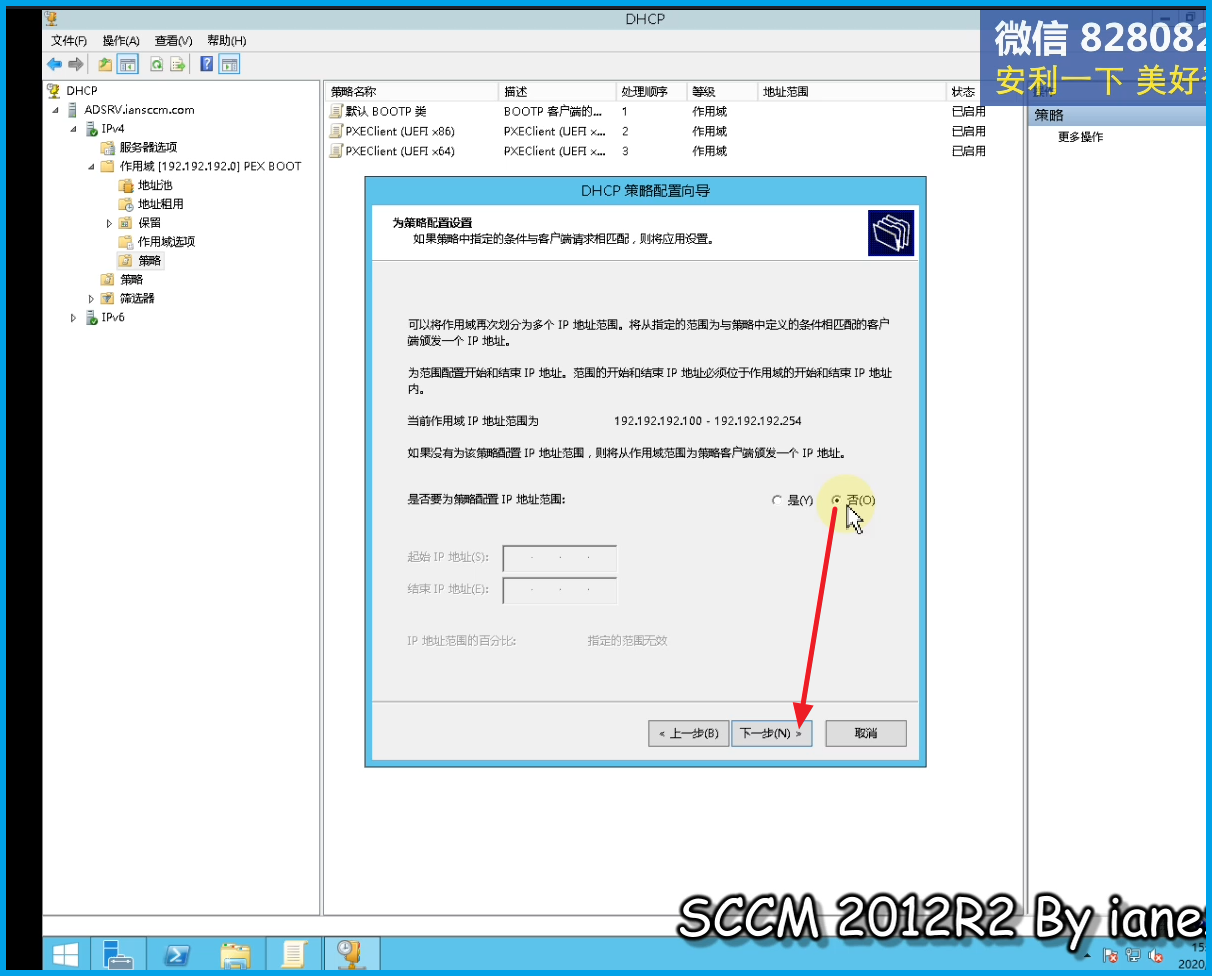
Task: Click the PXEClient (UEFI x86) policy row icon
Action: (x=336, y=131)
